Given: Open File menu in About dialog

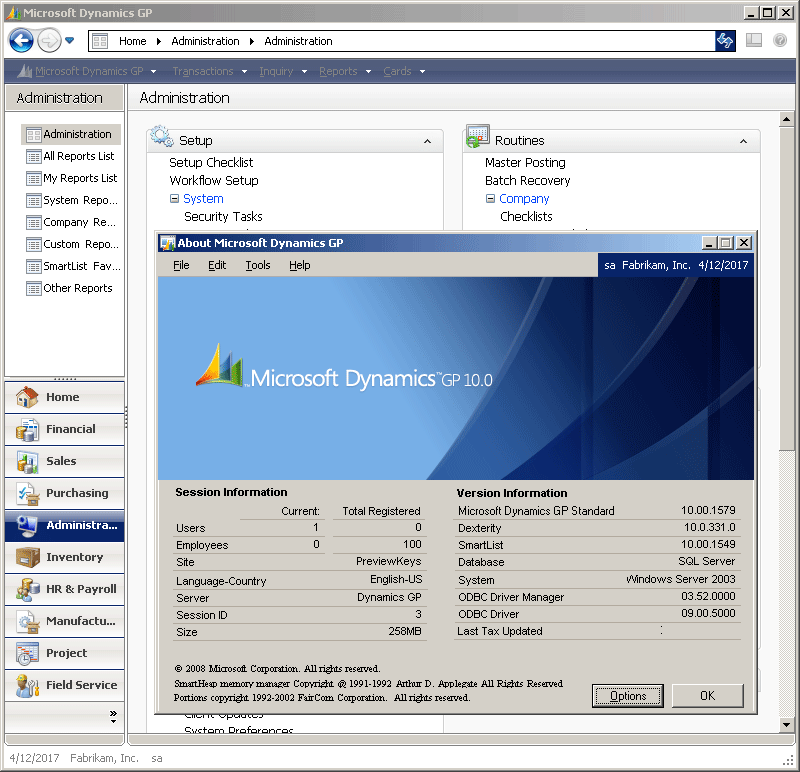Looking at the screenshot, I should pos(181,265).
